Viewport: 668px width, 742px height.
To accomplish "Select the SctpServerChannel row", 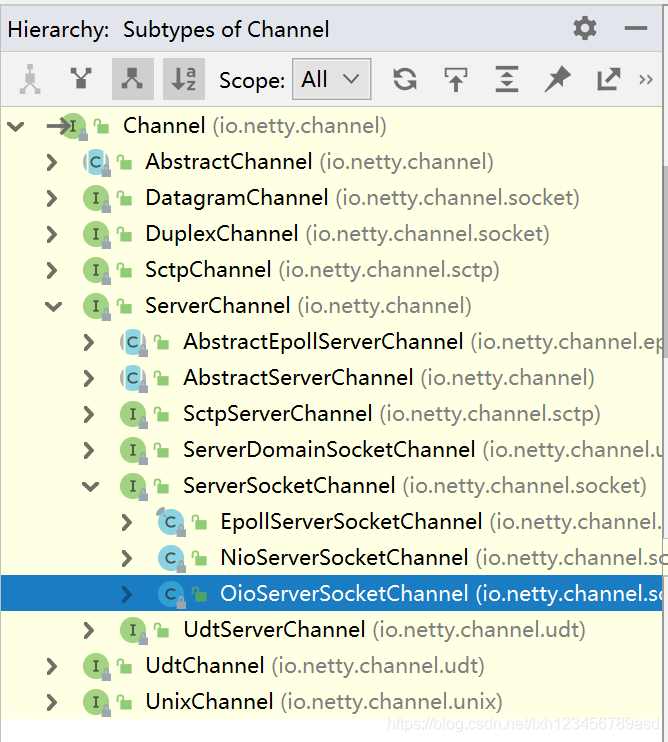I will point(331,414).
